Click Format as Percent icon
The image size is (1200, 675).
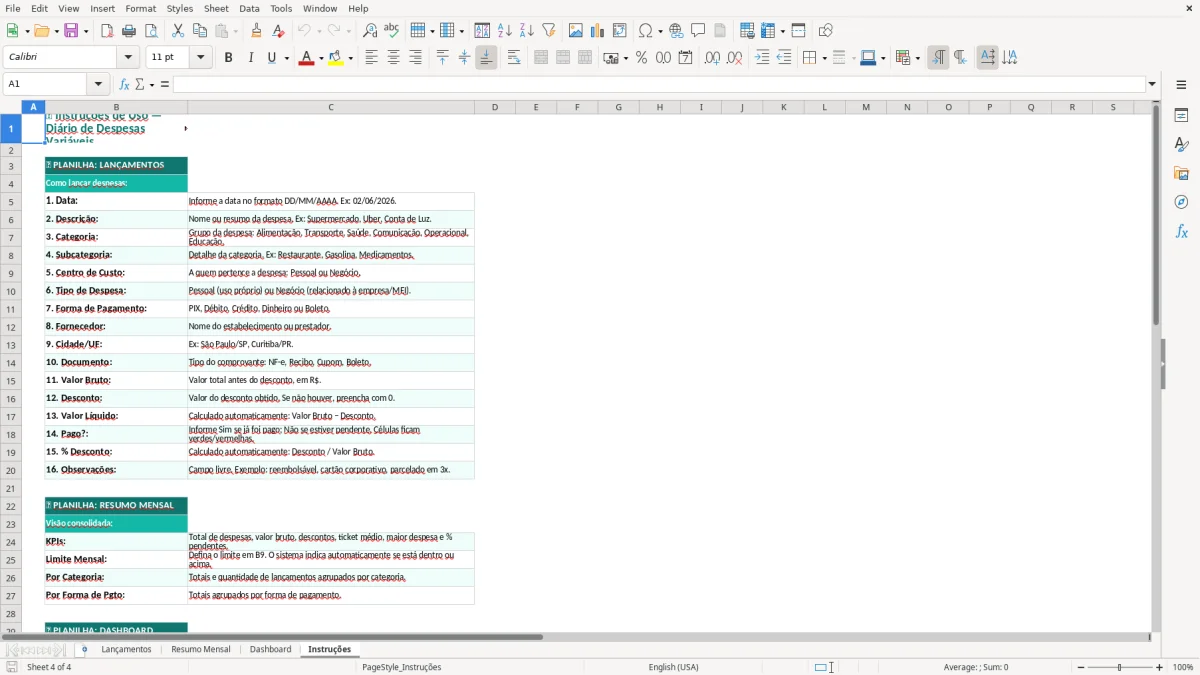[642, 58]
